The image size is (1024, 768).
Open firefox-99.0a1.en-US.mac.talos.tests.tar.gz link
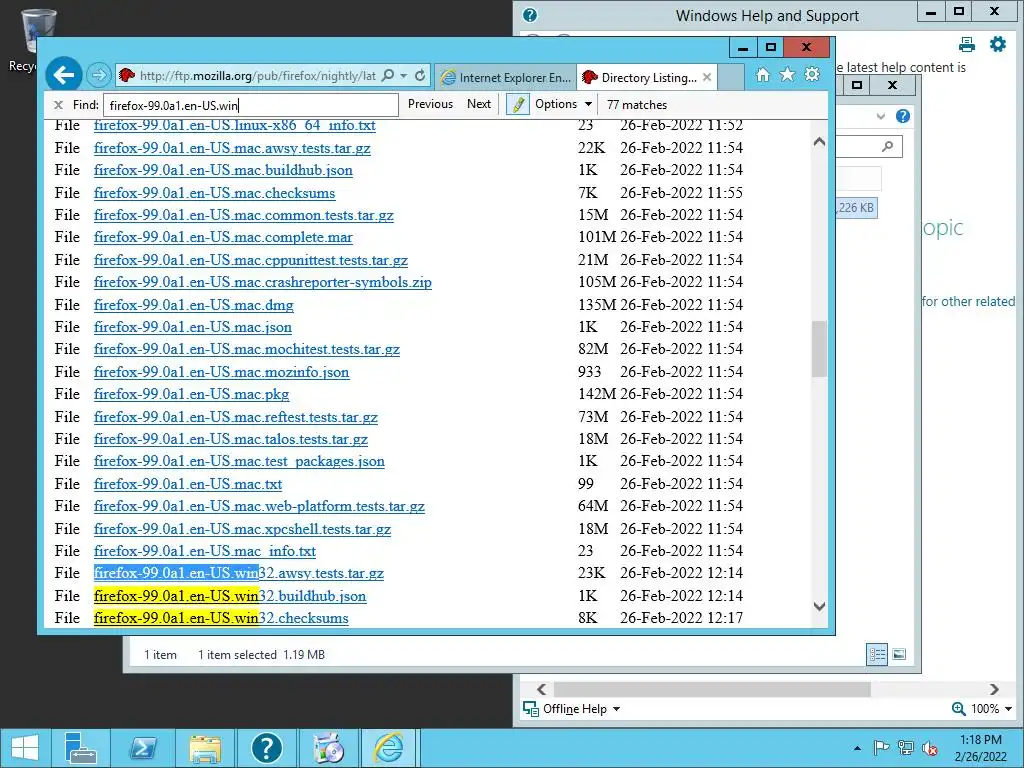(x=231, y=439)
